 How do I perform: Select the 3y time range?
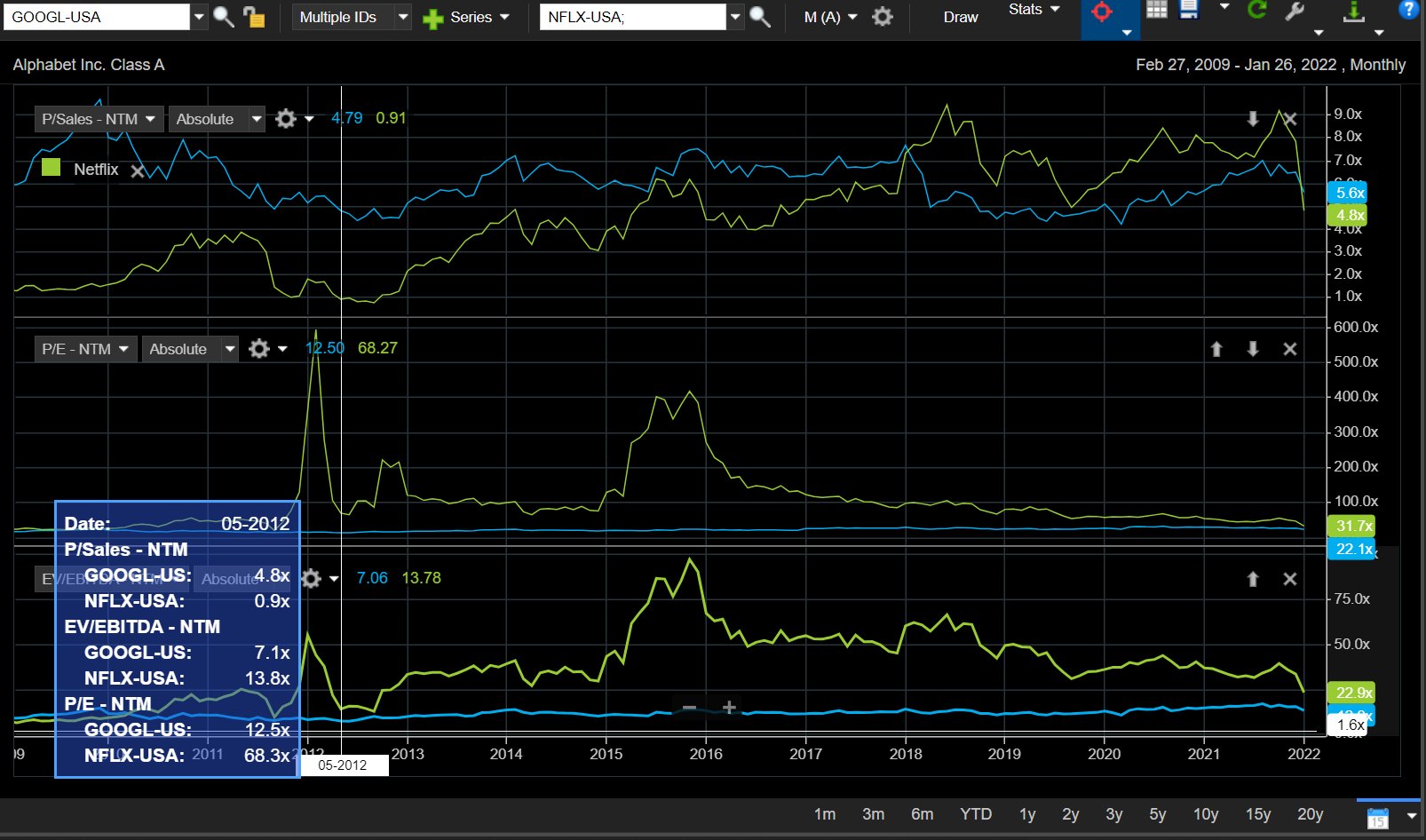pos(1114,814)
